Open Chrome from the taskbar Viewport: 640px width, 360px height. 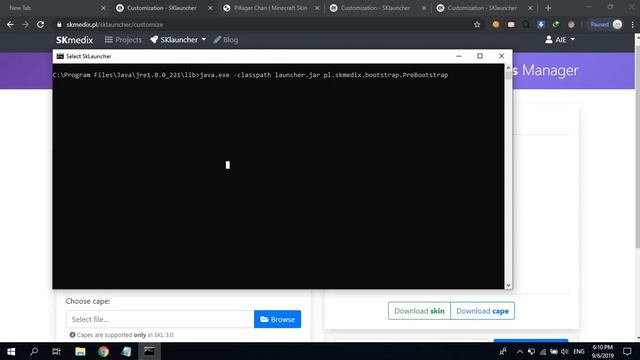(103, 351)
